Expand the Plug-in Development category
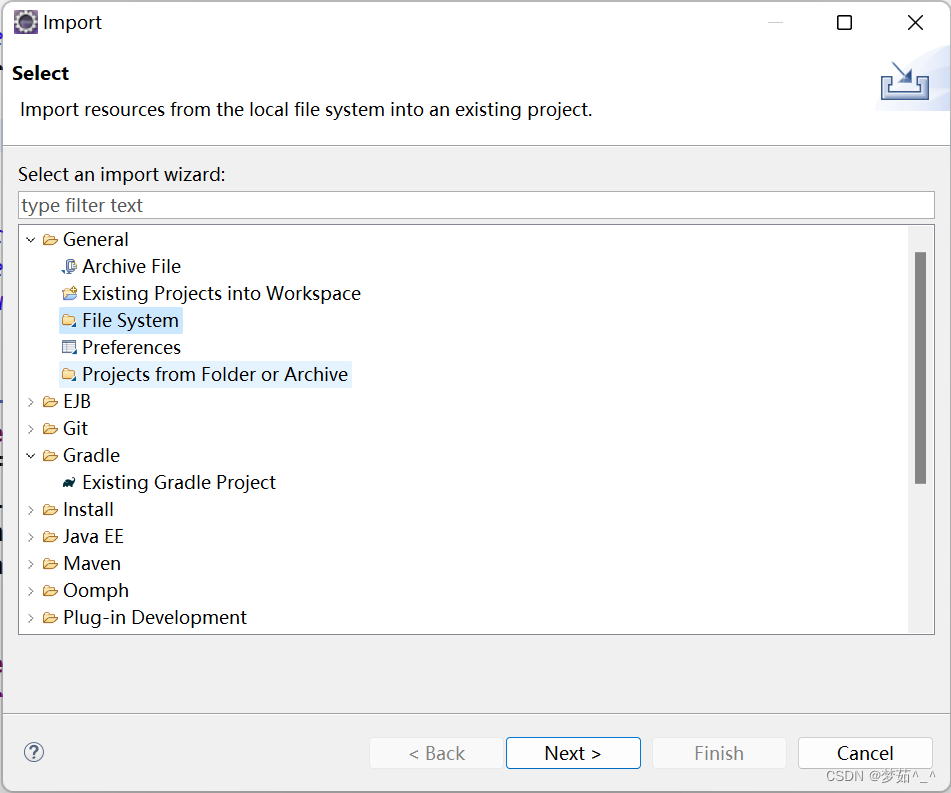Viewport: 951px width, 793px height. click(31, 618)
